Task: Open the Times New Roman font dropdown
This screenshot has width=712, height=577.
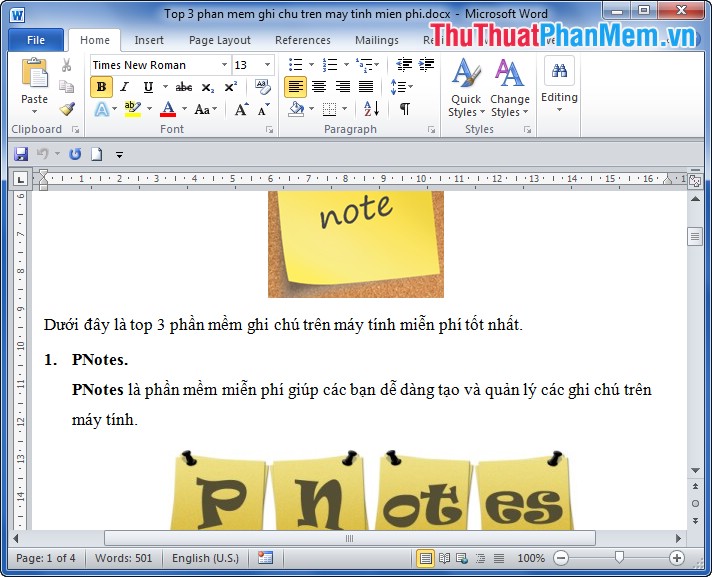Action: (224, 64)
